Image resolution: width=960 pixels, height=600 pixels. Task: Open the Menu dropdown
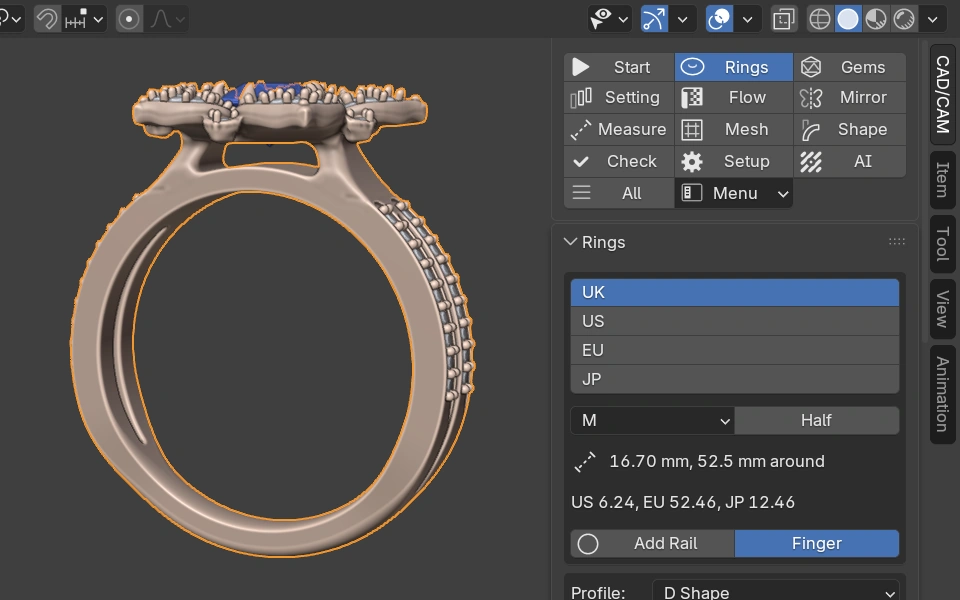coord(733,193)
